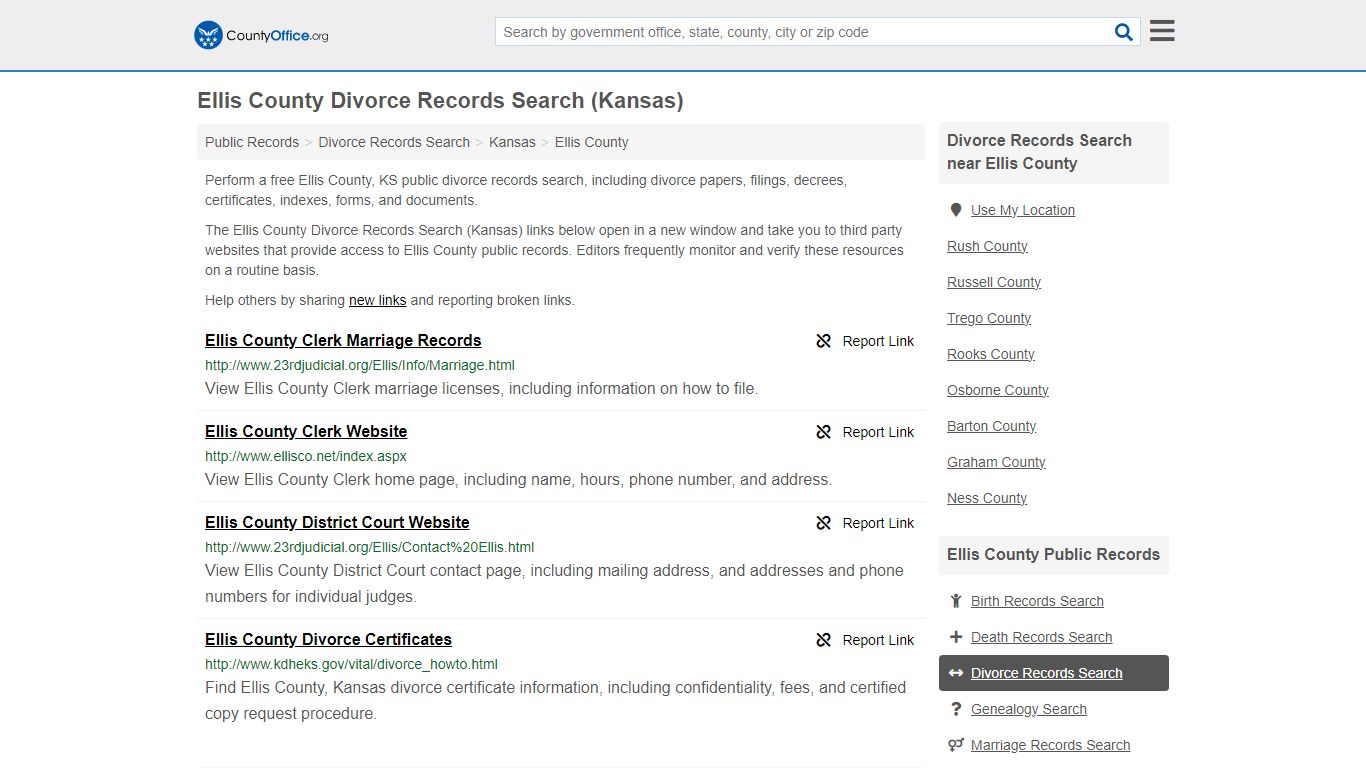Click the kdheks.gov divorce_howto URL

click(x=351, y=664)
